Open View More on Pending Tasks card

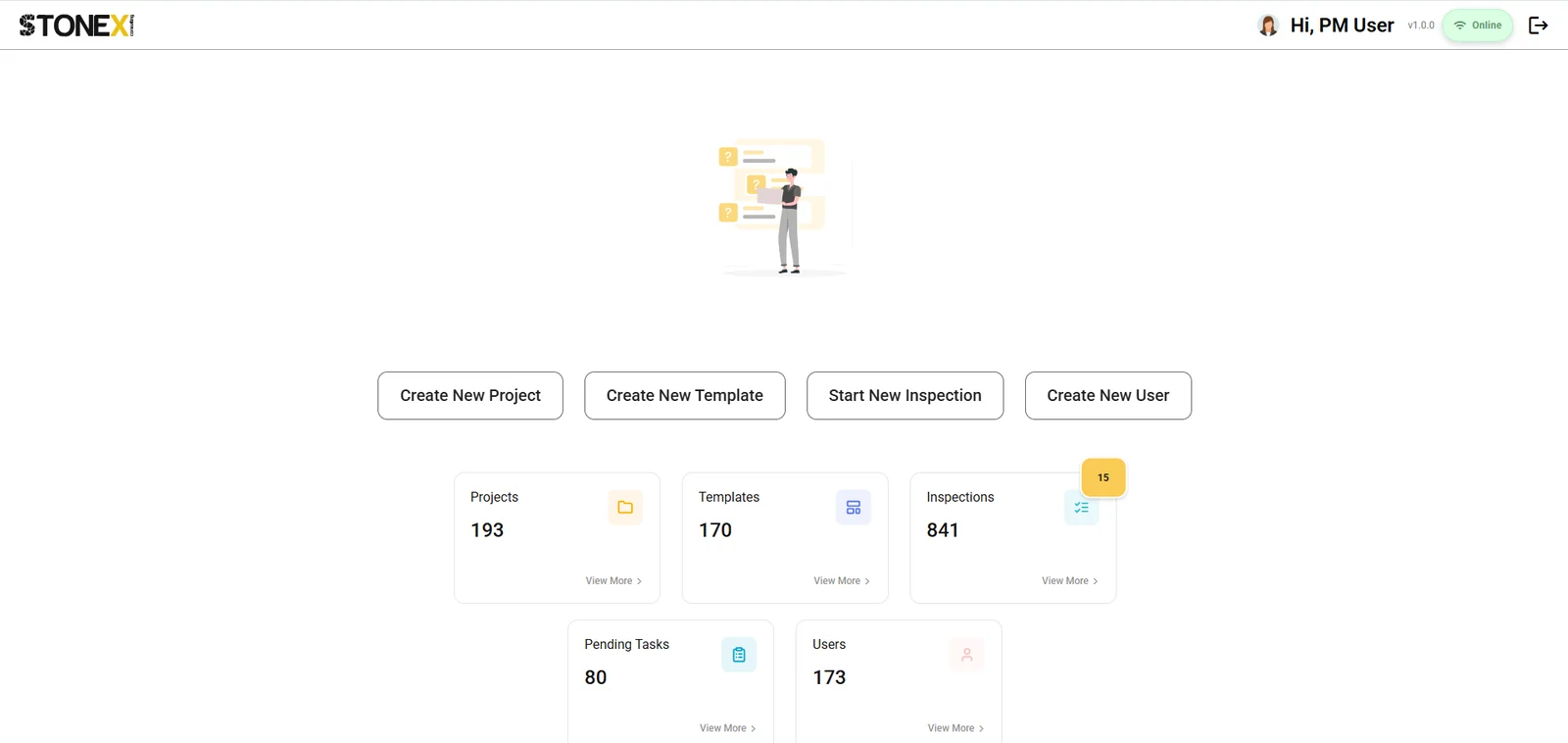click(728, 728)
